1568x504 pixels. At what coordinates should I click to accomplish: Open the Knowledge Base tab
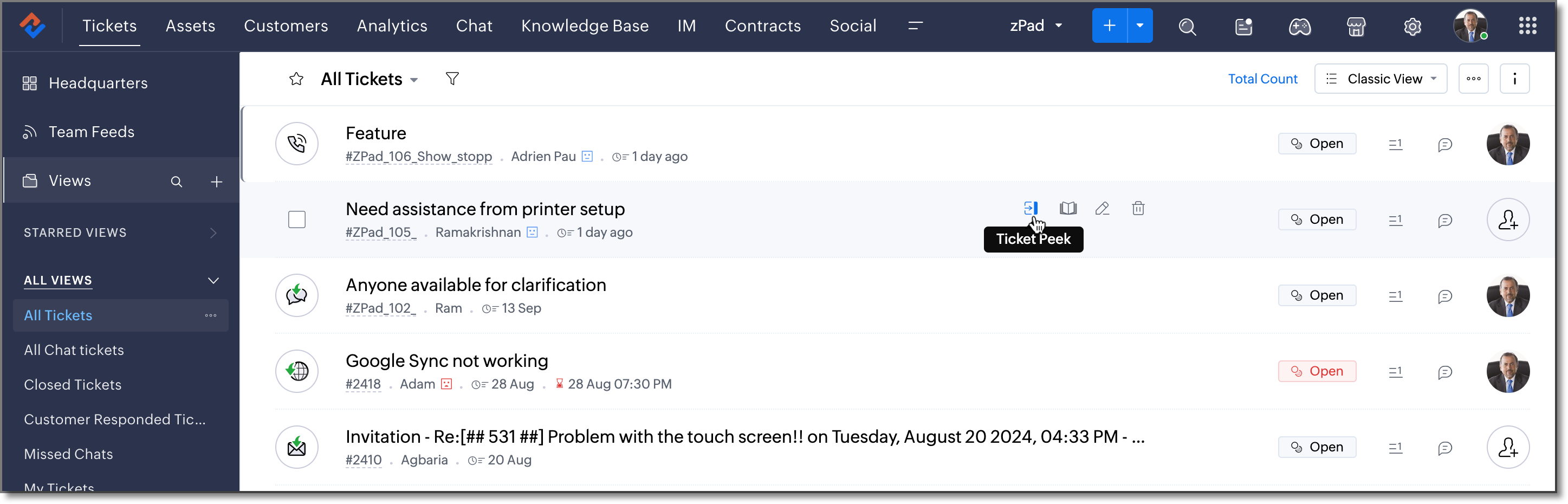585,25
